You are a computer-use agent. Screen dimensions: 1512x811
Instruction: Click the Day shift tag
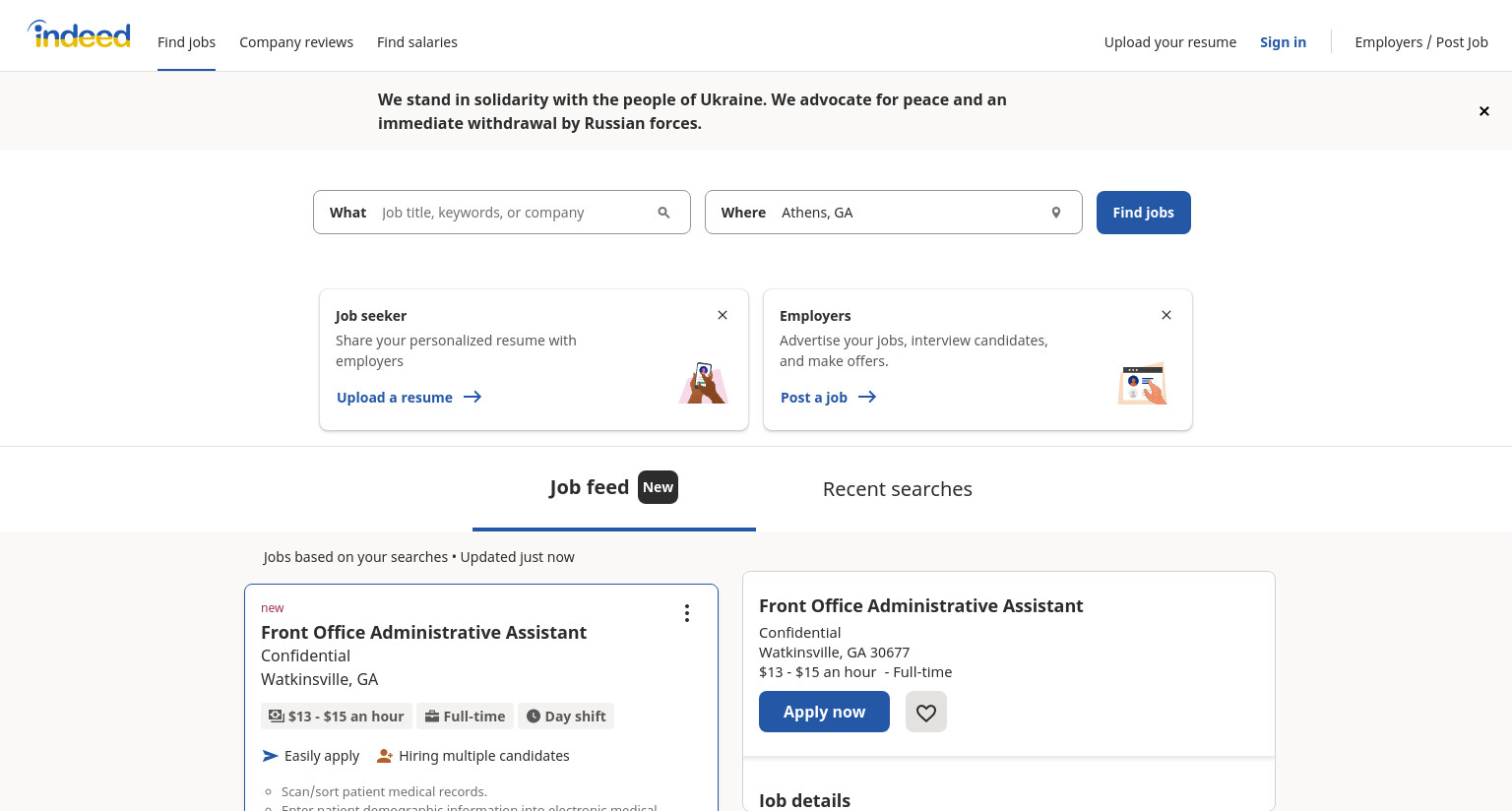pos(566,717)
